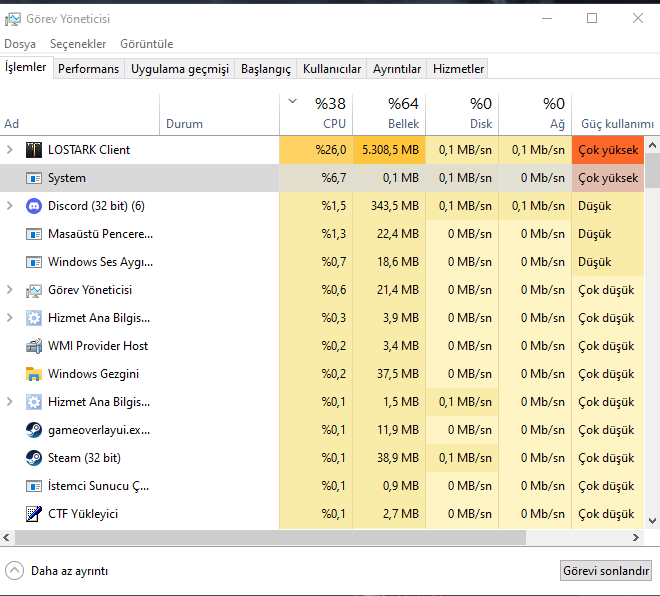Open the Seçenekler menu
This screenshot has width=660, height=596.
78,44
